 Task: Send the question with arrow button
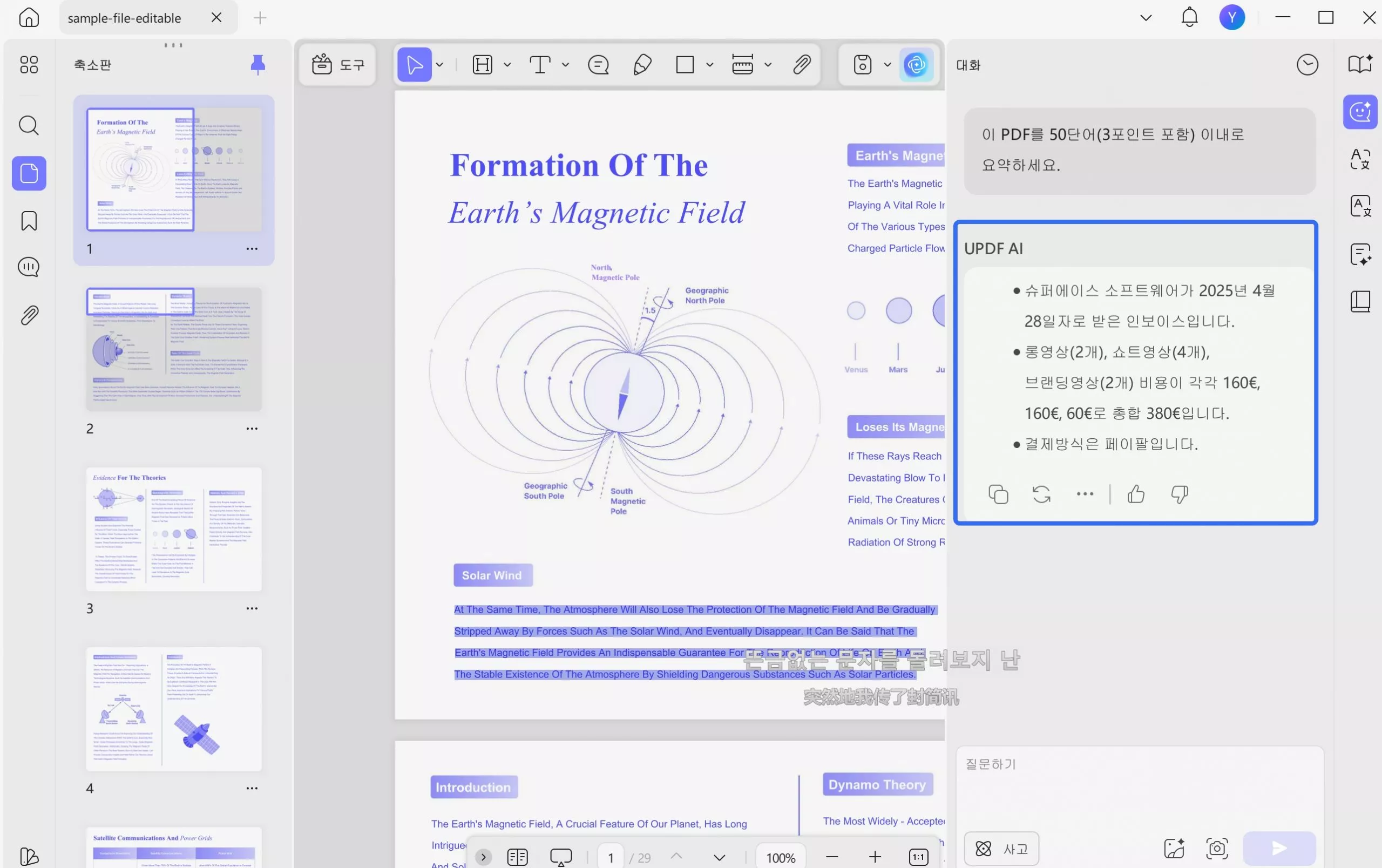1279,848
